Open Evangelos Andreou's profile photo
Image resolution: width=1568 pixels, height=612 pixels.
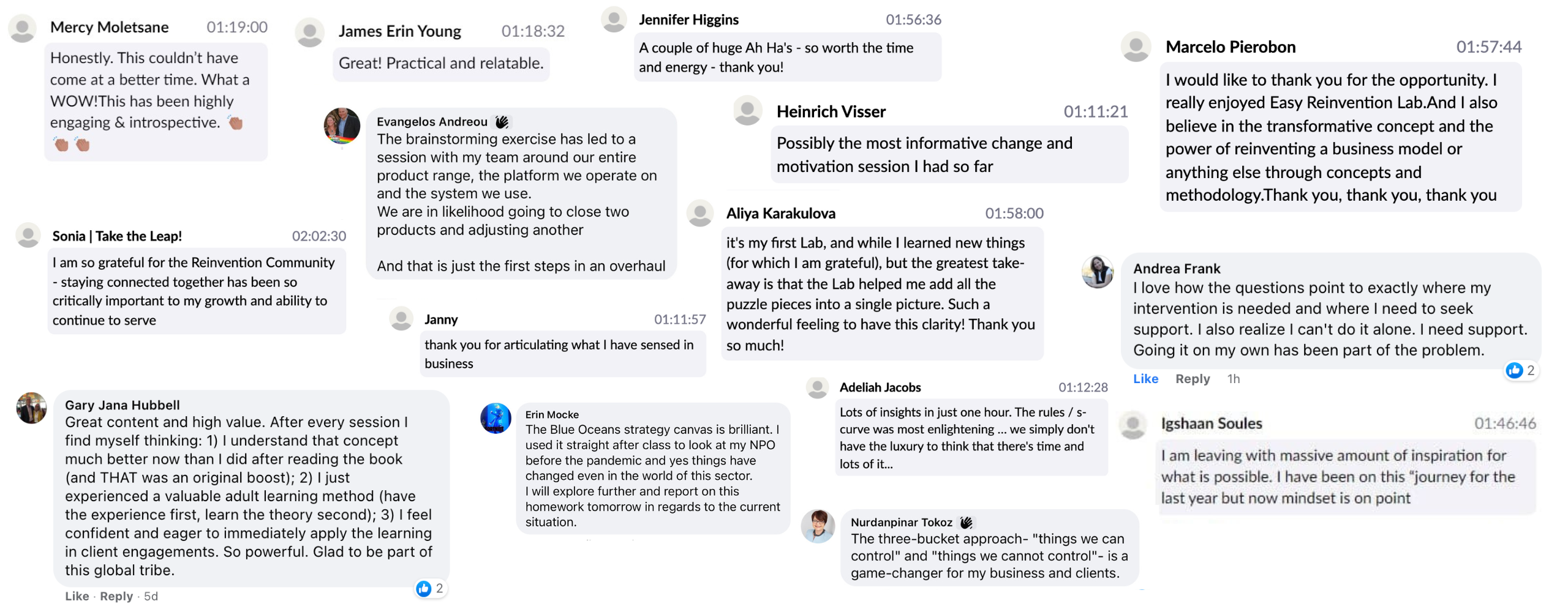[x=342, y=125]
